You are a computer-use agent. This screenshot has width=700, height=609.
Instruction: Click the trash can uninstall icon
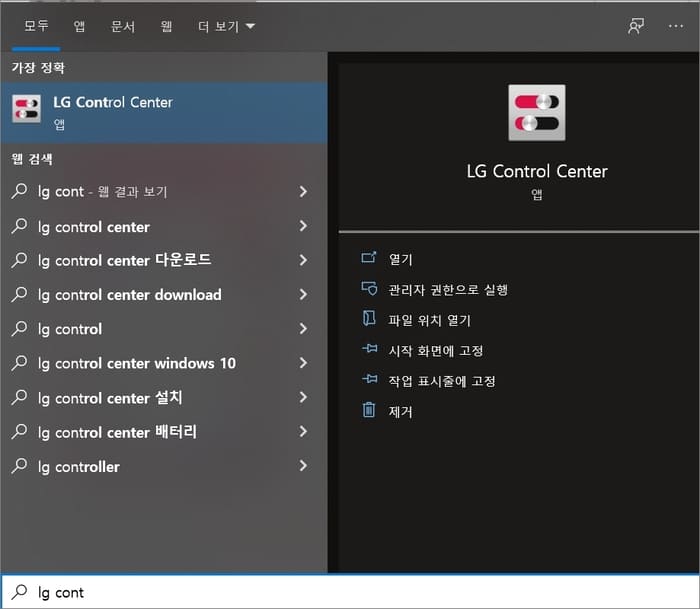point(369,409)
